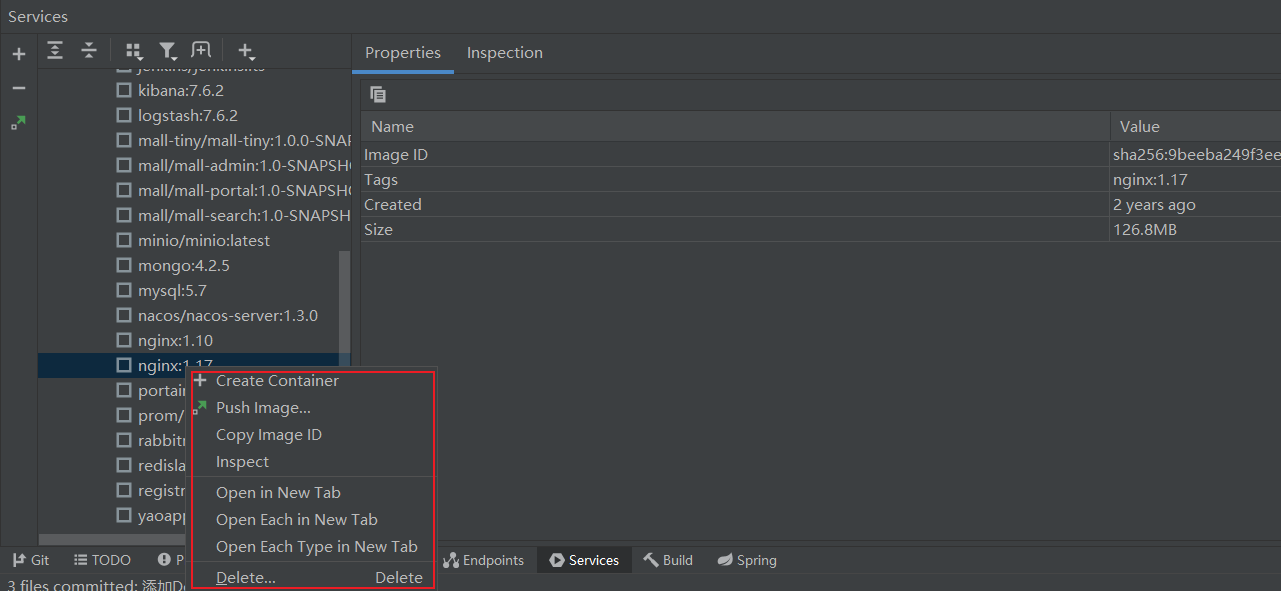1281x591 pixels.
Task: Click the image icon beside nacos/nacos-server:1.3.0
Action: [124, 315]
